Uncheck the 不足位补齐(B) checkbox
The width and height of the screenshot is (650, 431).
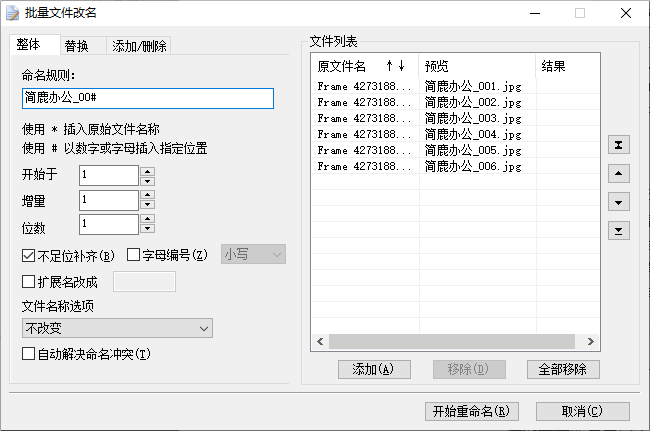(x=28, y=255)
